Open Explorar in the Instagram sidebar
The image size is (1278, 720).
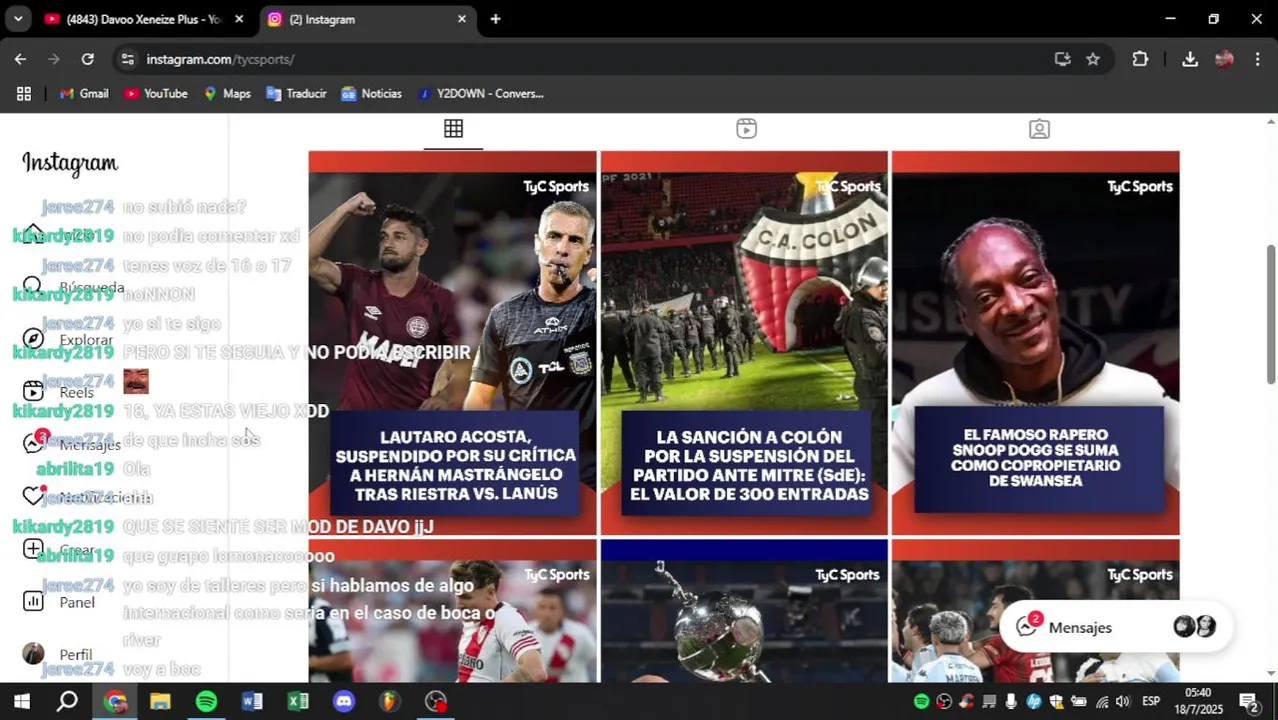pos(69,340)
